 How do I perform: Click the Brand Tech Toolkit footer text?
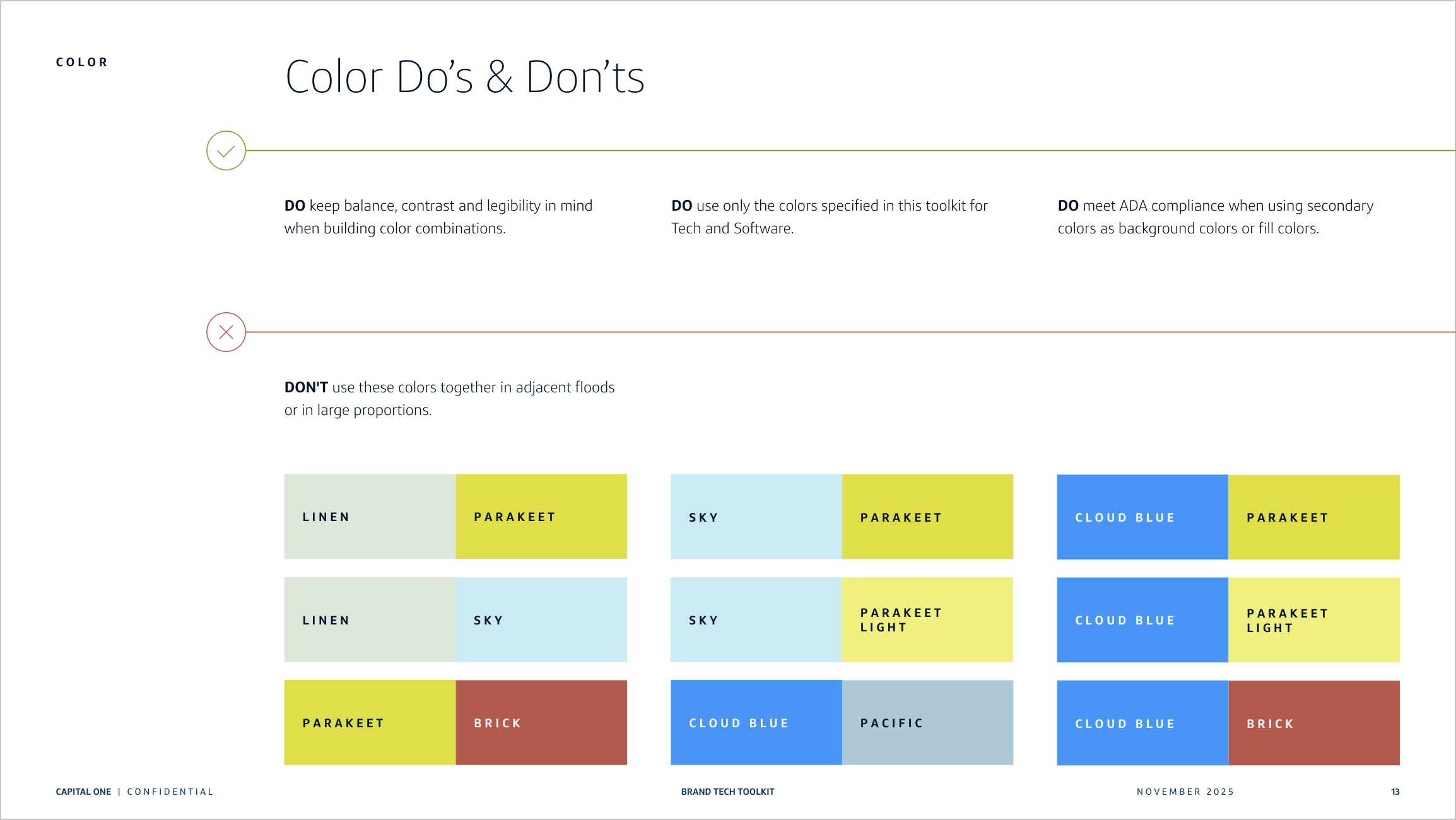pyautogui.click(x=727, y=792)
